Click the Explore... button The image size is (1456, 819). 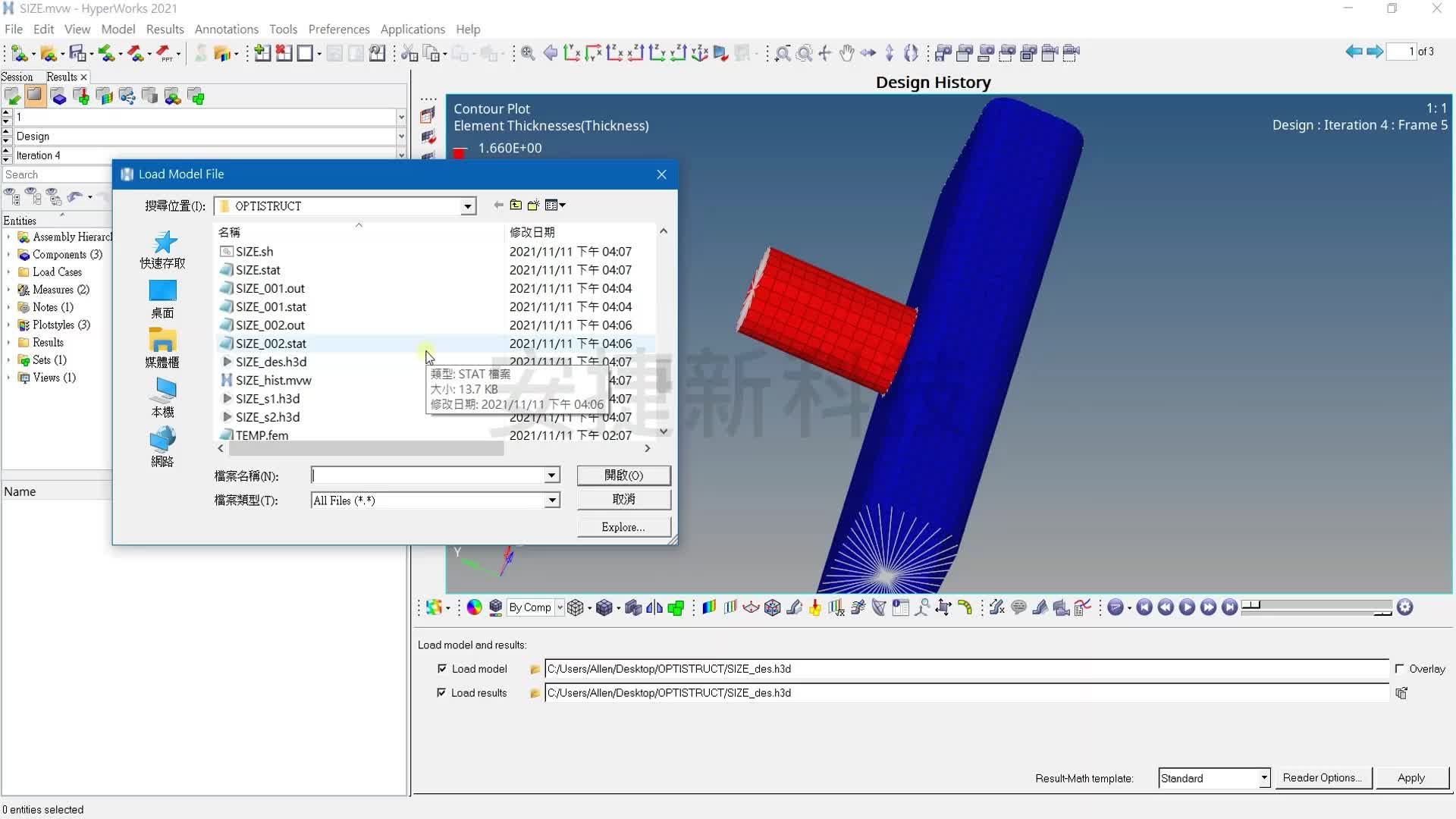623,527
